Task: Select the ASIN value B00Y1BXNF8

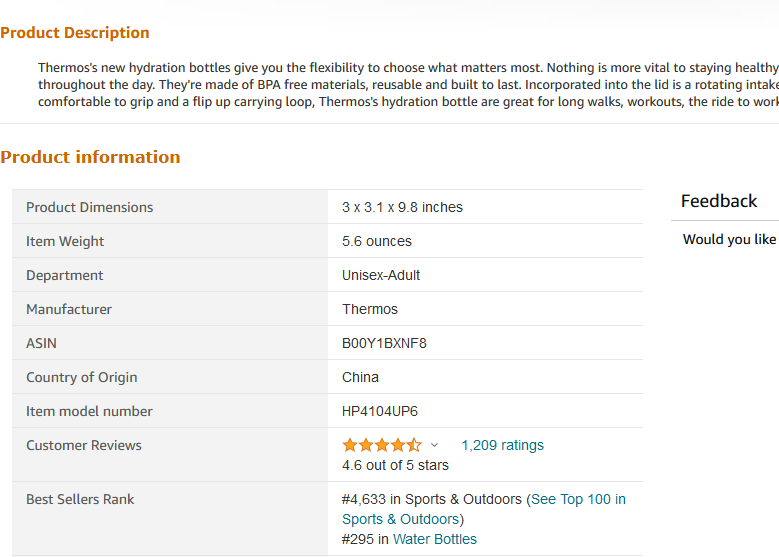Action: (384, 343)
